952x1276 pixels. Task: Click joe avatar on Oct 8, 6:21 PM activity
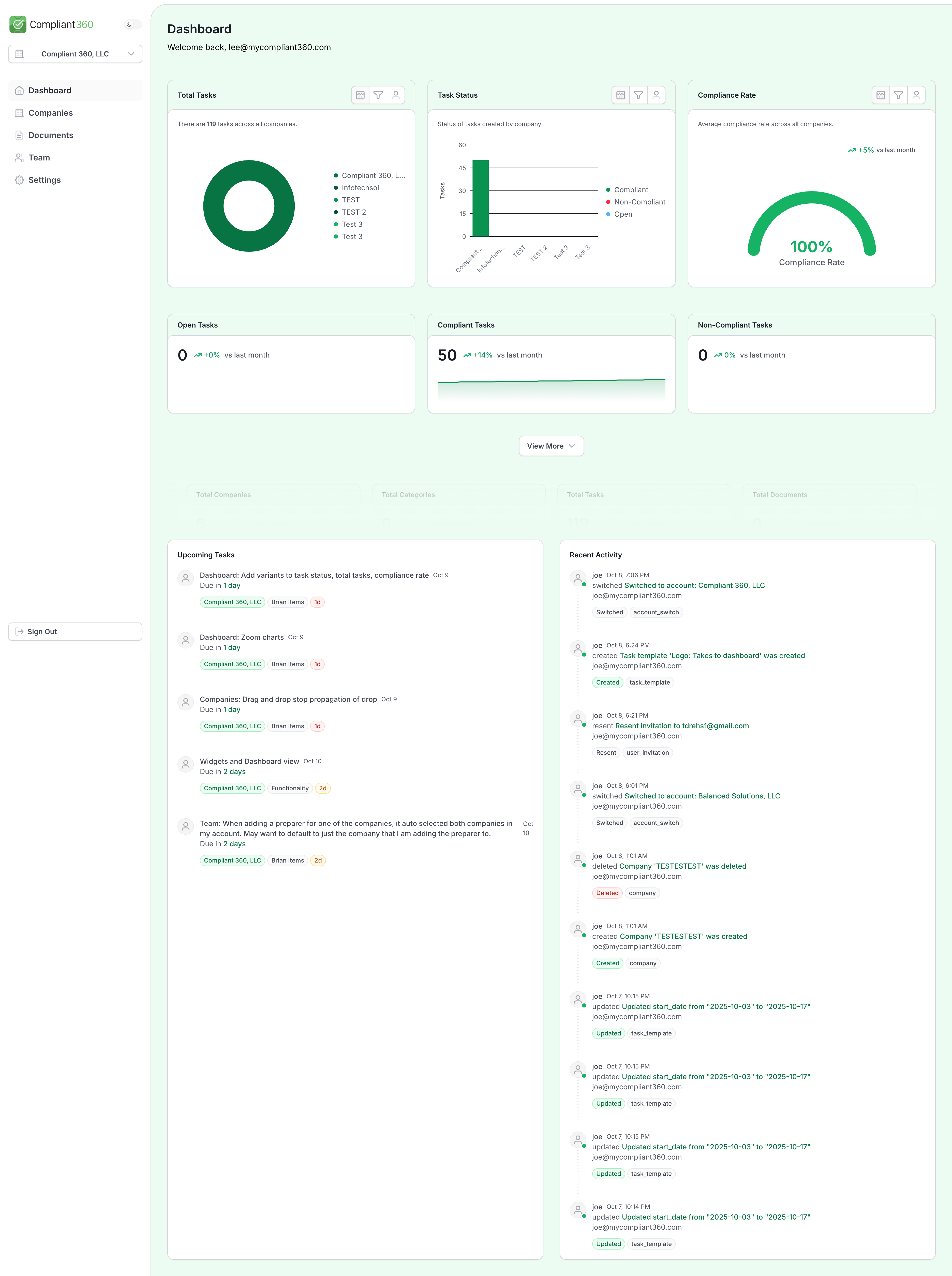[578, 719]
